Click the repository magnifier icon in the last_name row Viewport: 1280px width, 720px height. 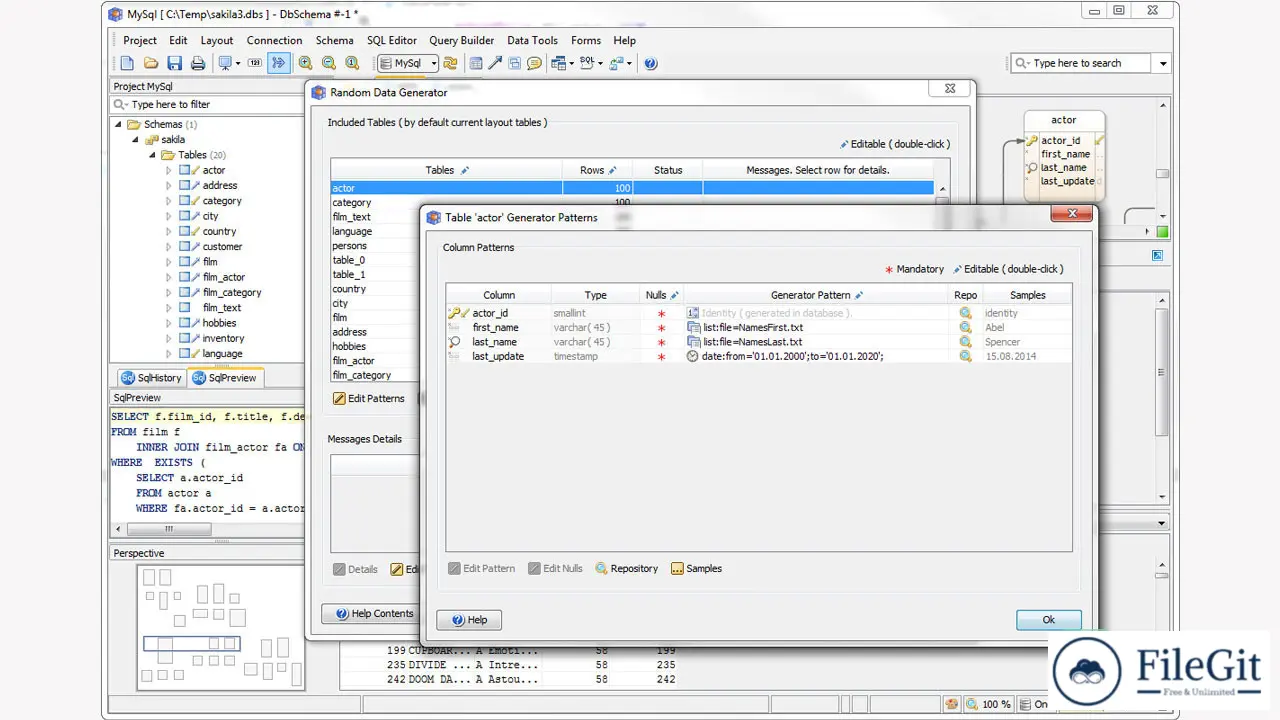[965, 342]
